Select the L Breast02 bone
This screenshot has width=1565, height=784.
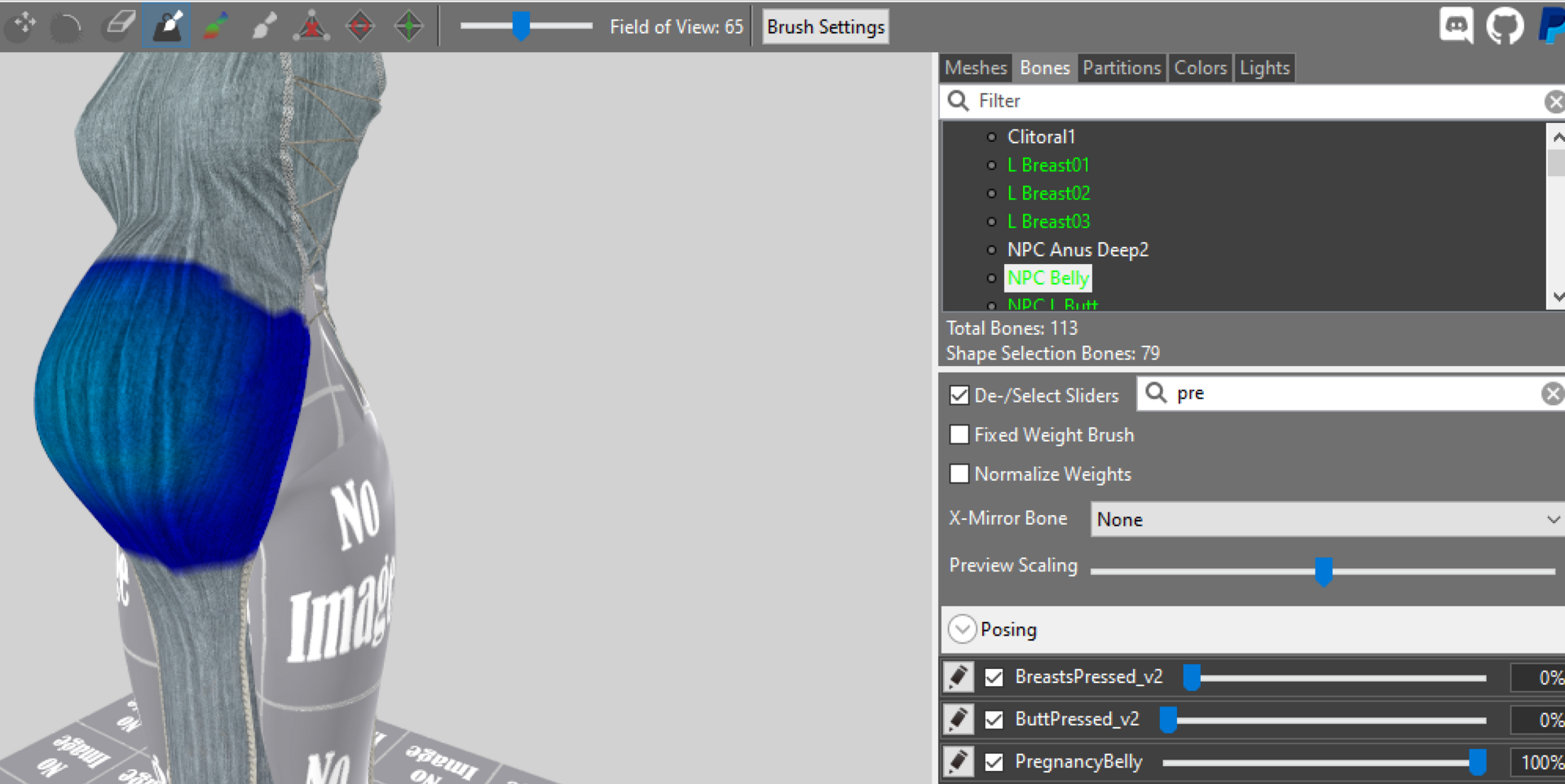[x=1048, y=193]
